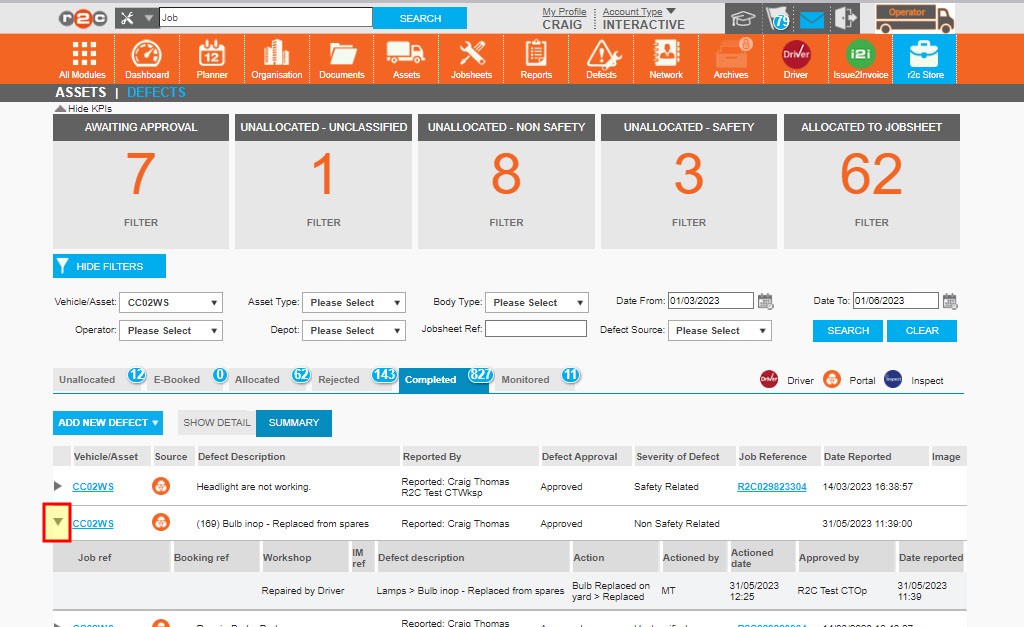Click the SEARCH button in filters

[x=847, y=329]
